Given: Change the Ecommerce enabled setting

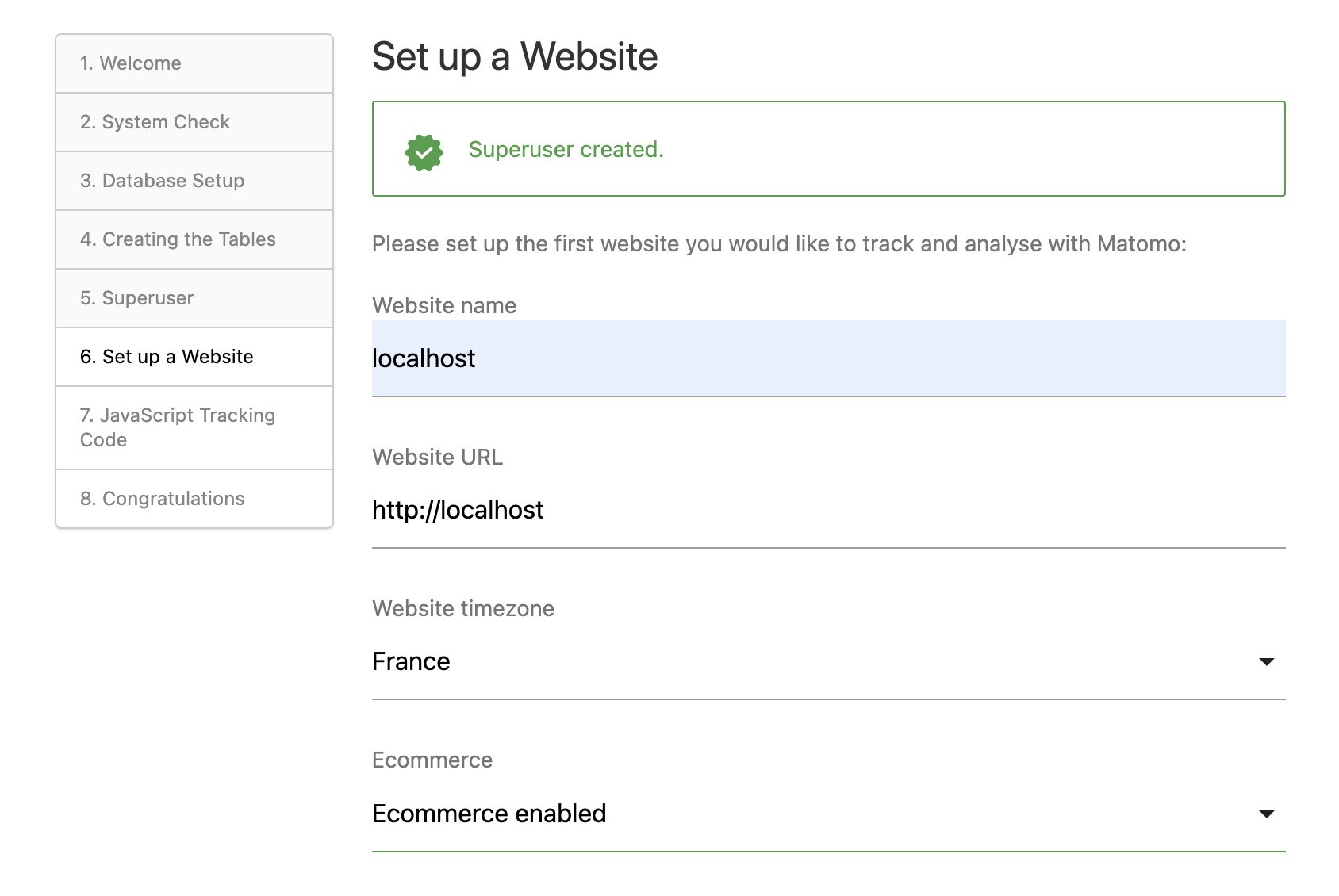Looking at the screenshot, I should tap(1267, 814).
